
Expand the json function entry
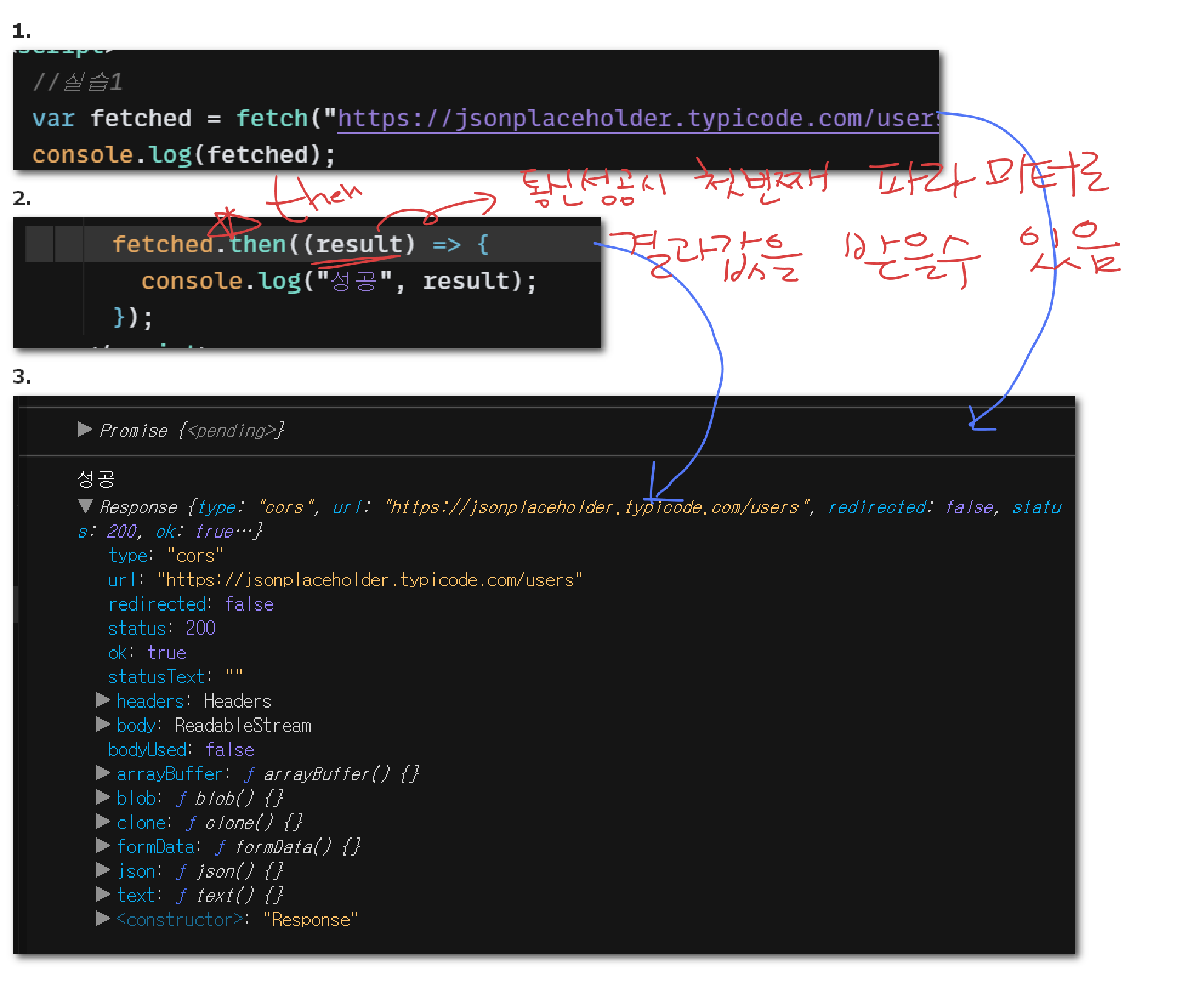[x=103, y=870]
